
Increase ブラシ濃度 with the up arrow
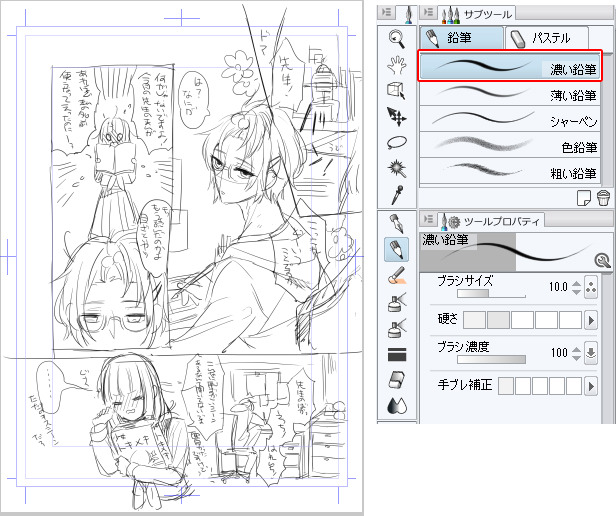pos(576,349)
